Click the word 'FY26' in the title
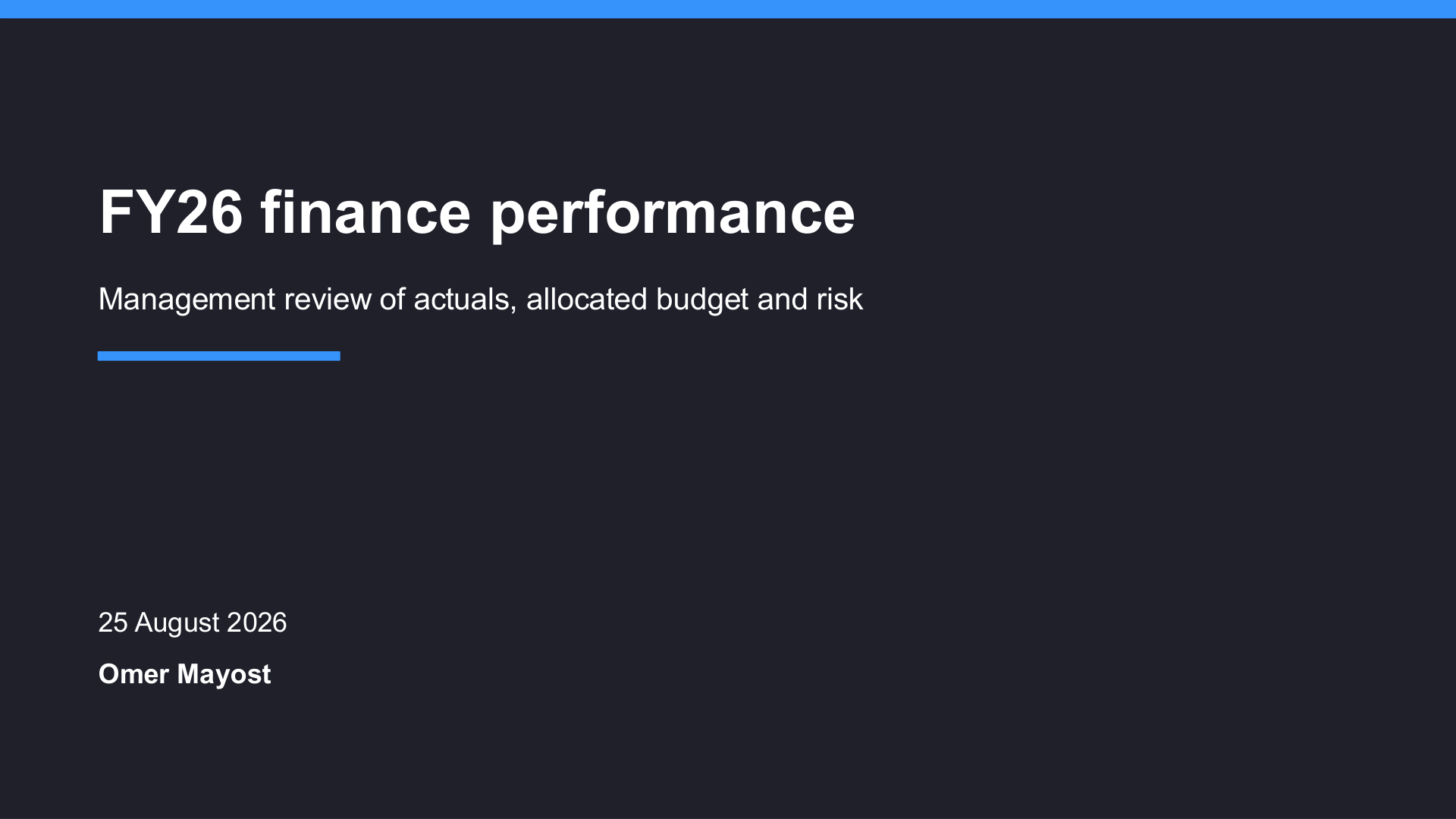 [x=171, y=212]
